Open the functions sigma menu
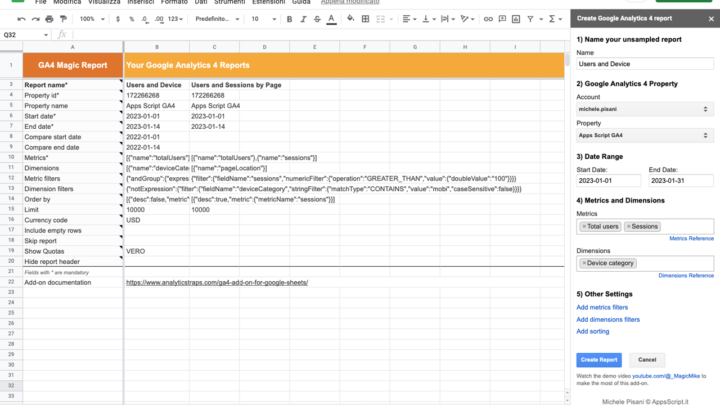The height and width of the screenshot is (405, 720). (555, 19)
